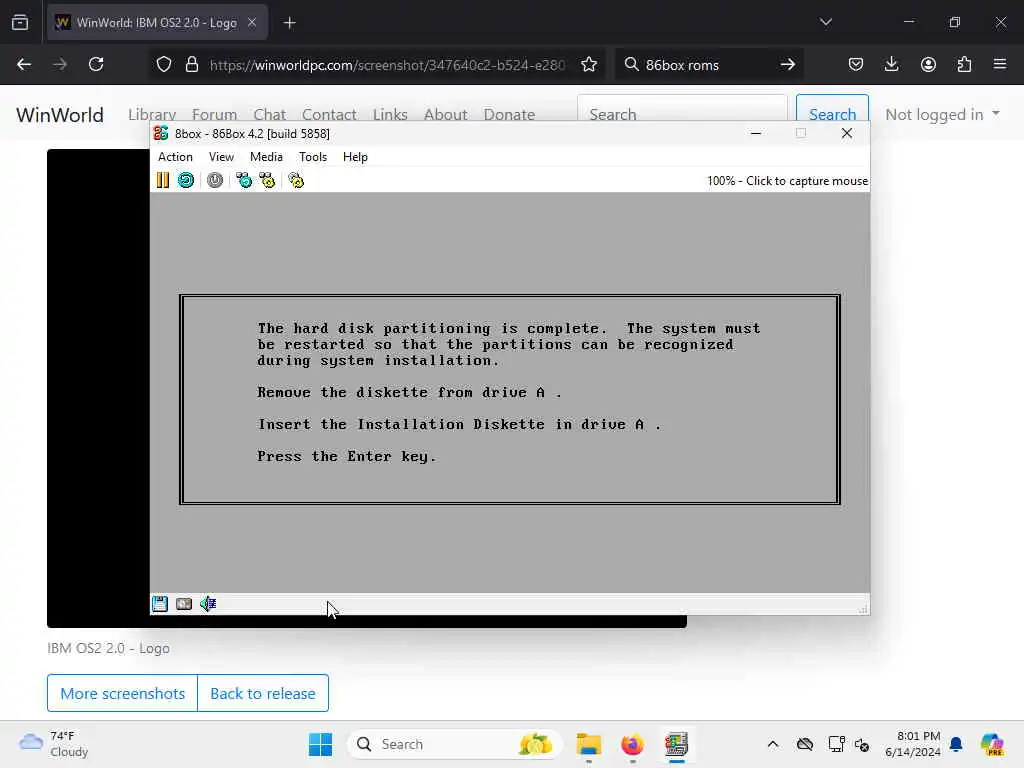Image resolution: width=1024 pixels, height=768 pixels.
Task: Open the 86Box Help menu
Action: pos(355,157)
